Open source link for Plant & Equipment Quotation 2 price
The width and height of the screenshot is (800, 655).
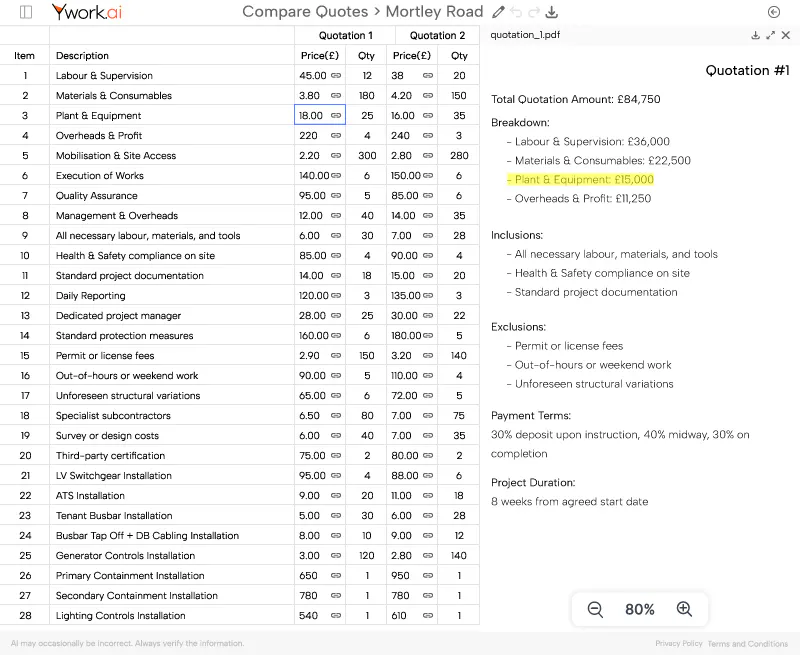[x=428, y=115]
